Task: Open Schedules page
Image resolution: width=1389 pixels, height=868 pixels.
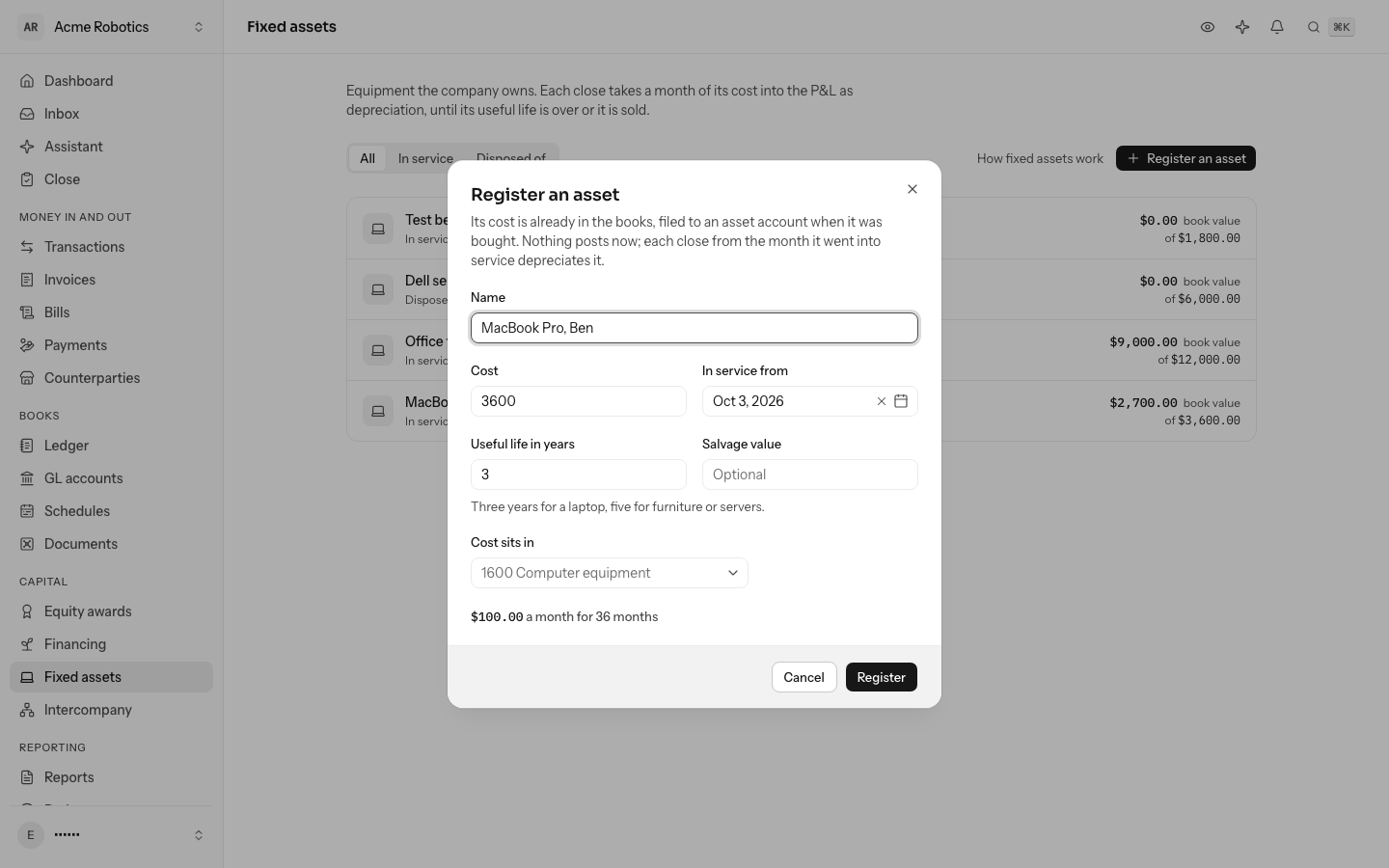Action: click(111, 511)
